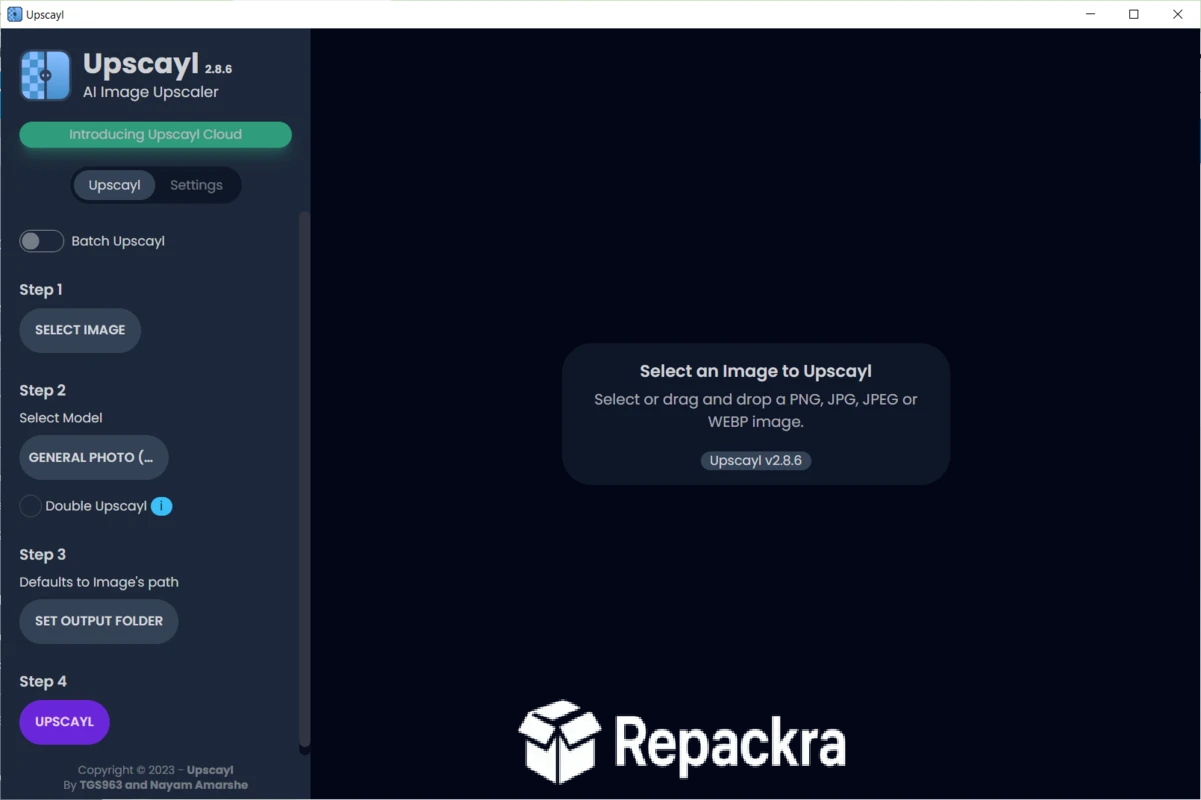This screenshot has height=800, width=1201.
Task: Click the Batch Upscayl label text
Action: coord(118,241)
